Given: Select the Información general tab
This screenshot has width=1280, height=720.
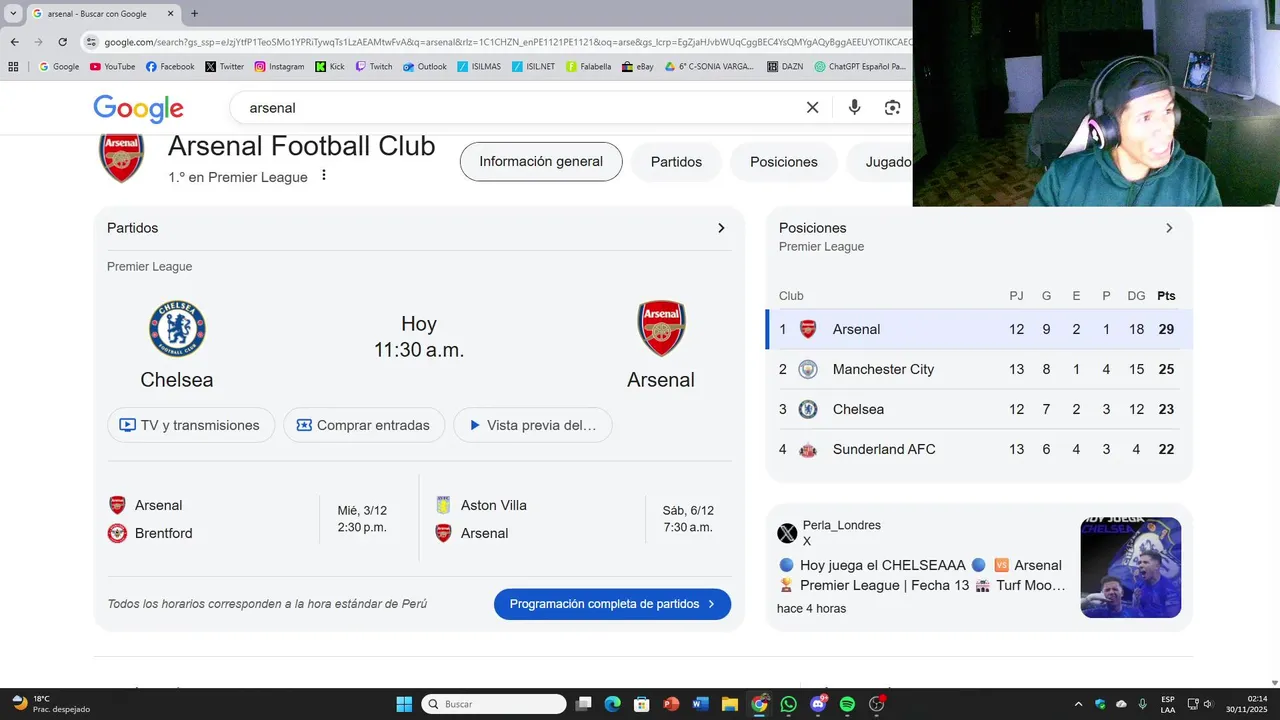Looking at the screenshot, I should click(541, 162).
